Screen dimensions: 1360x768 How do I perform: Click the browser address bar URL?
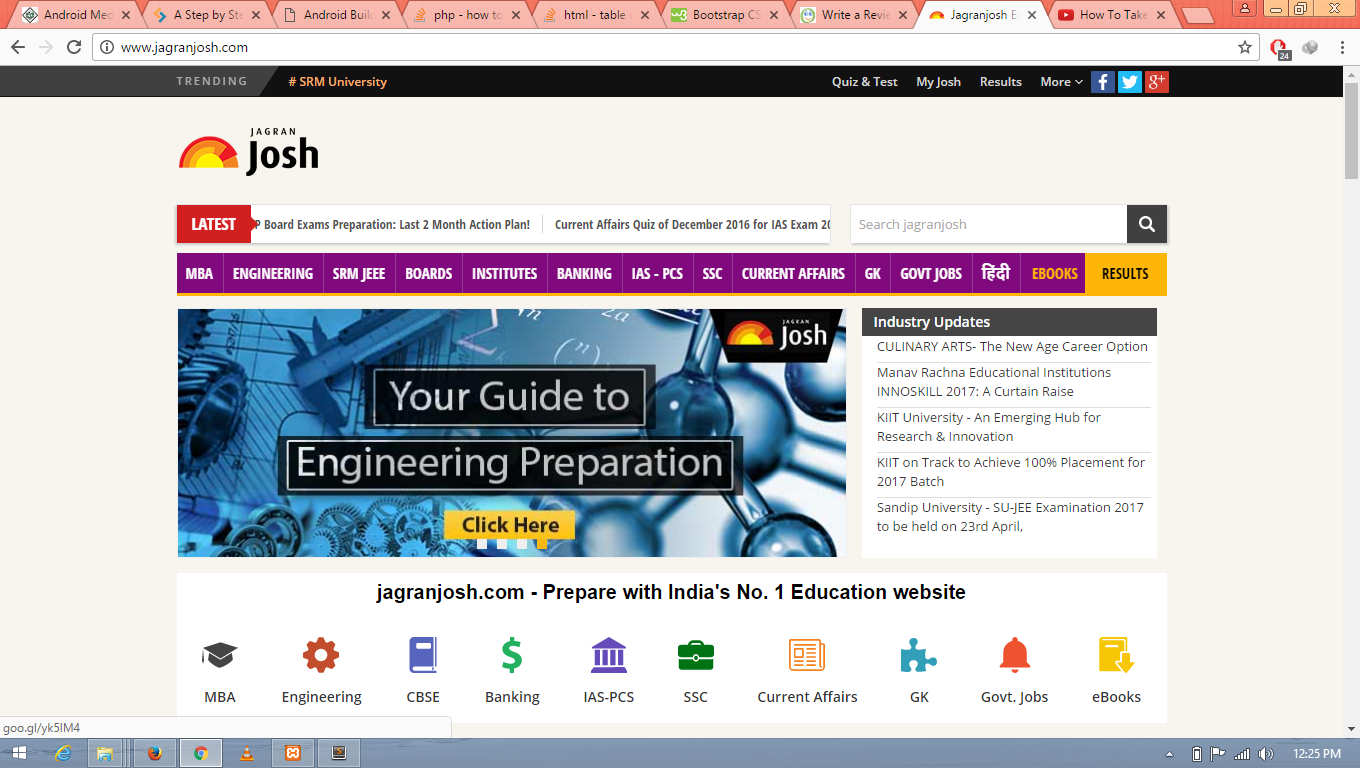[x=185, y=47]
